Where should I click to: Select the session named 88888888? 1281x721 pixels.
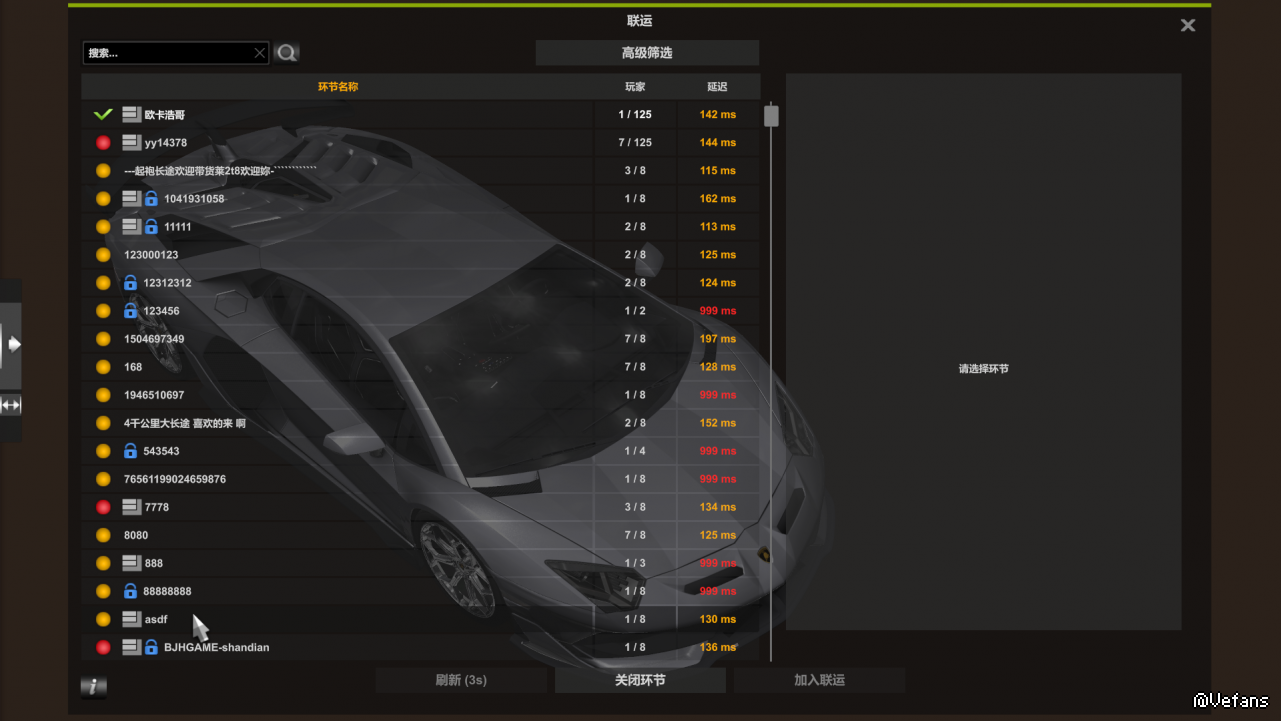tap(421, 591)
